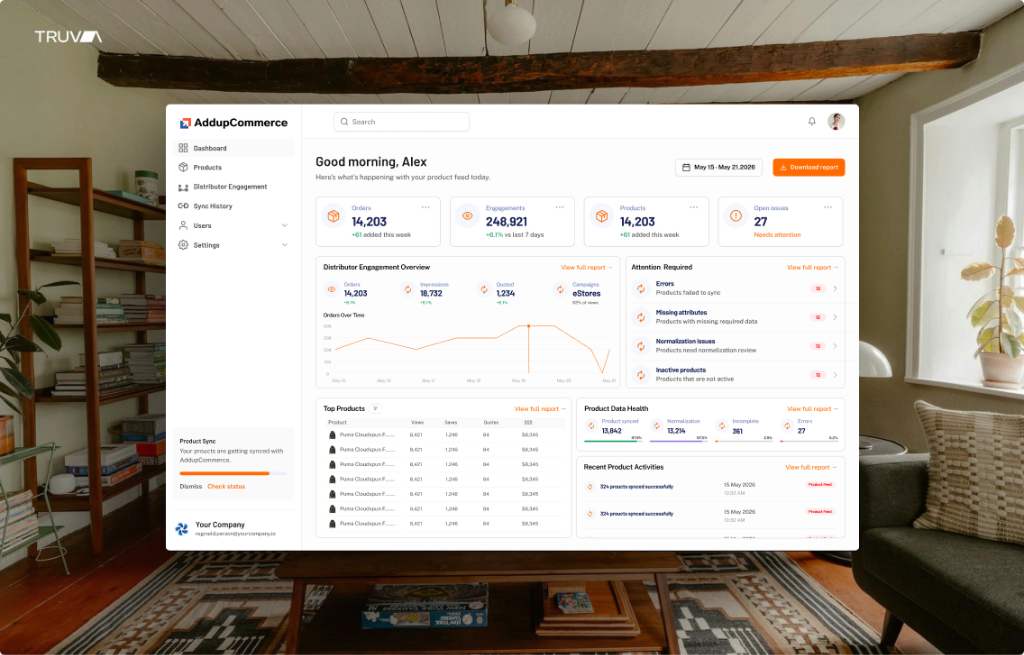
Task: Click the search magnifier icon
Action: tap(344, 121)
